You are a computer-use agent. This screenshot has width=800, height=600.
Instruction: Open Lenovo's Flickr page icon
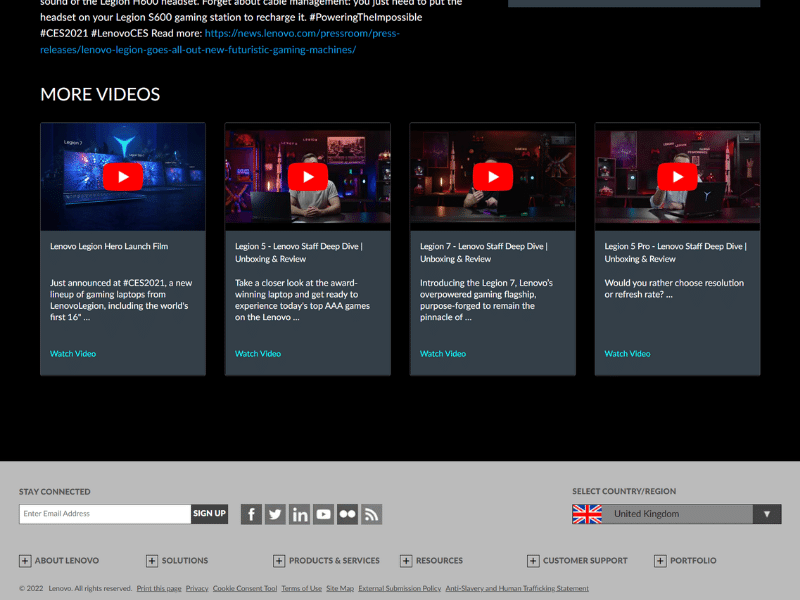click(x=347, y=514)
